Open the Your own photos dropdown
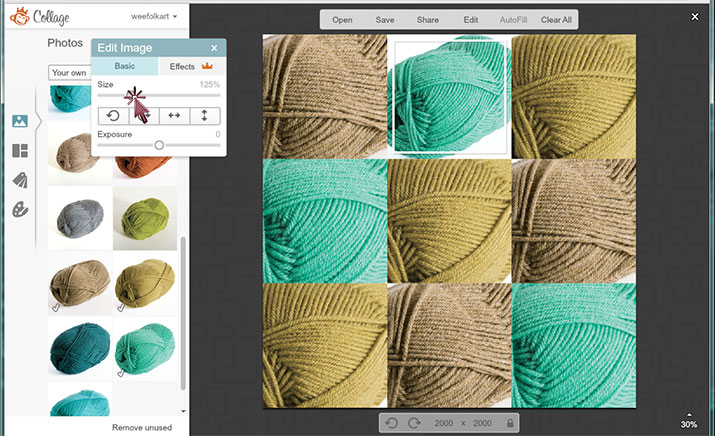The image size is (715, 436). 70,73
